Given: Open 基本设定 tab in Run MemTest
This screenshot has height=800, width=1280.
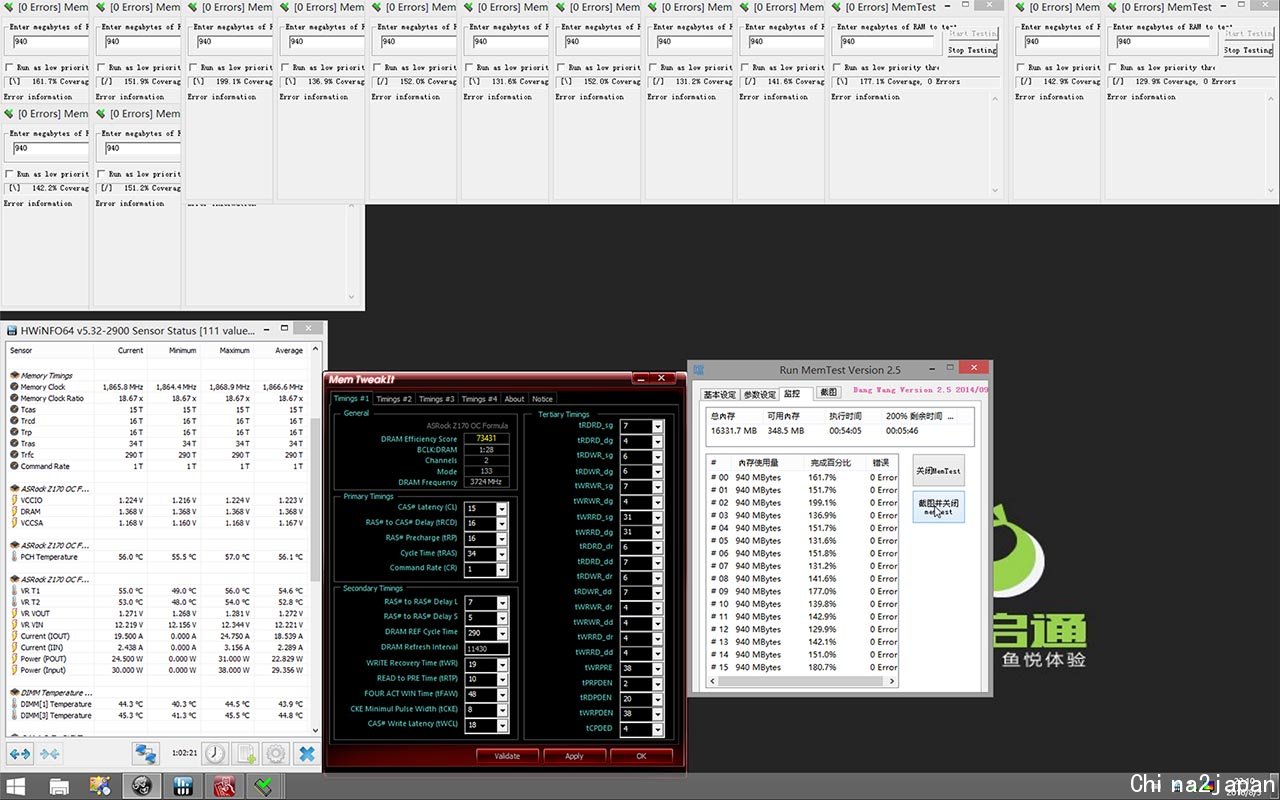Looking at the screenshot, I should [719, 394].
